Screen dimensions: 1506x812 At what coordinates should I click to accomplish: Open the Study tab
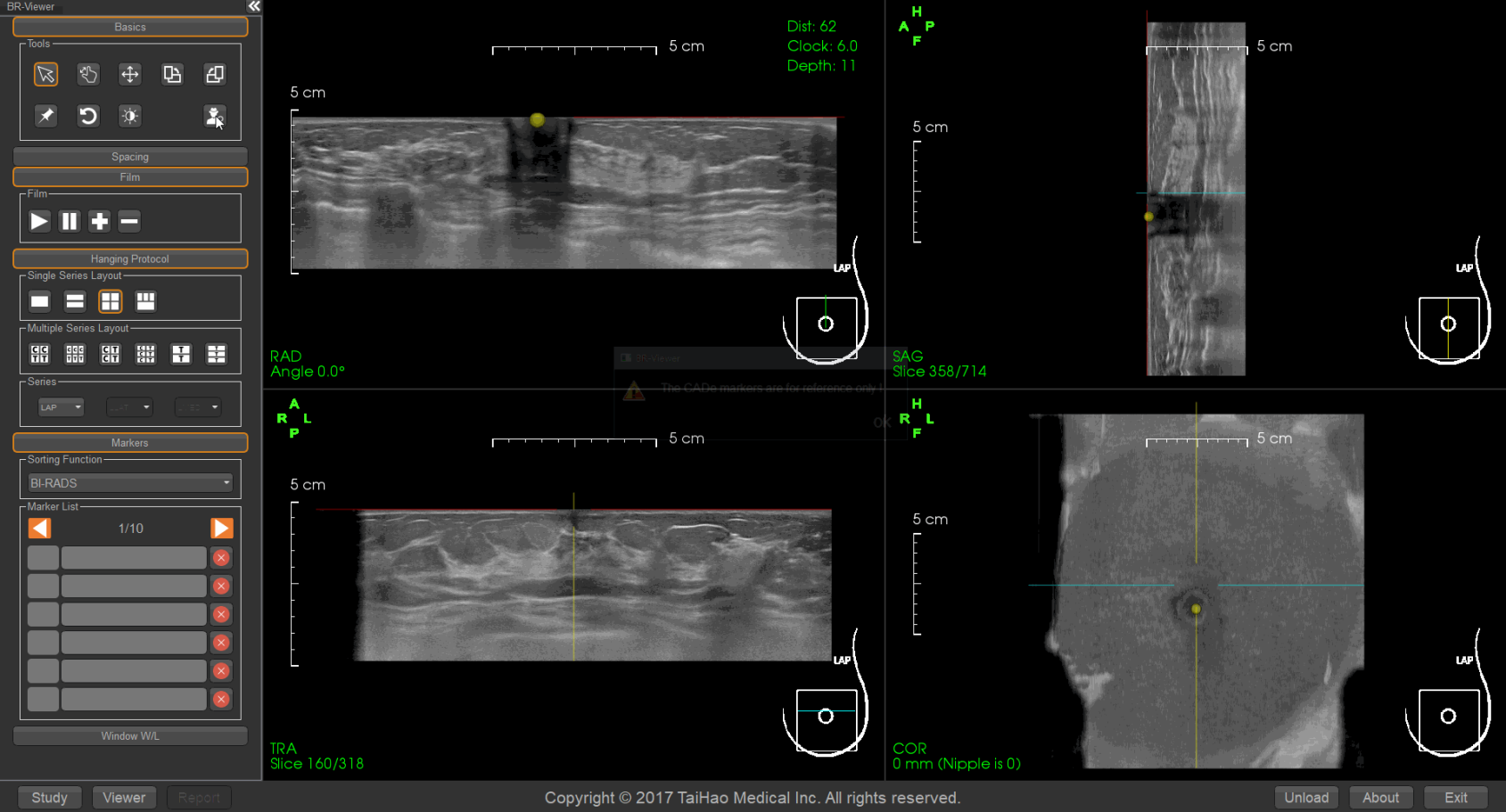[x=49, y=798]
